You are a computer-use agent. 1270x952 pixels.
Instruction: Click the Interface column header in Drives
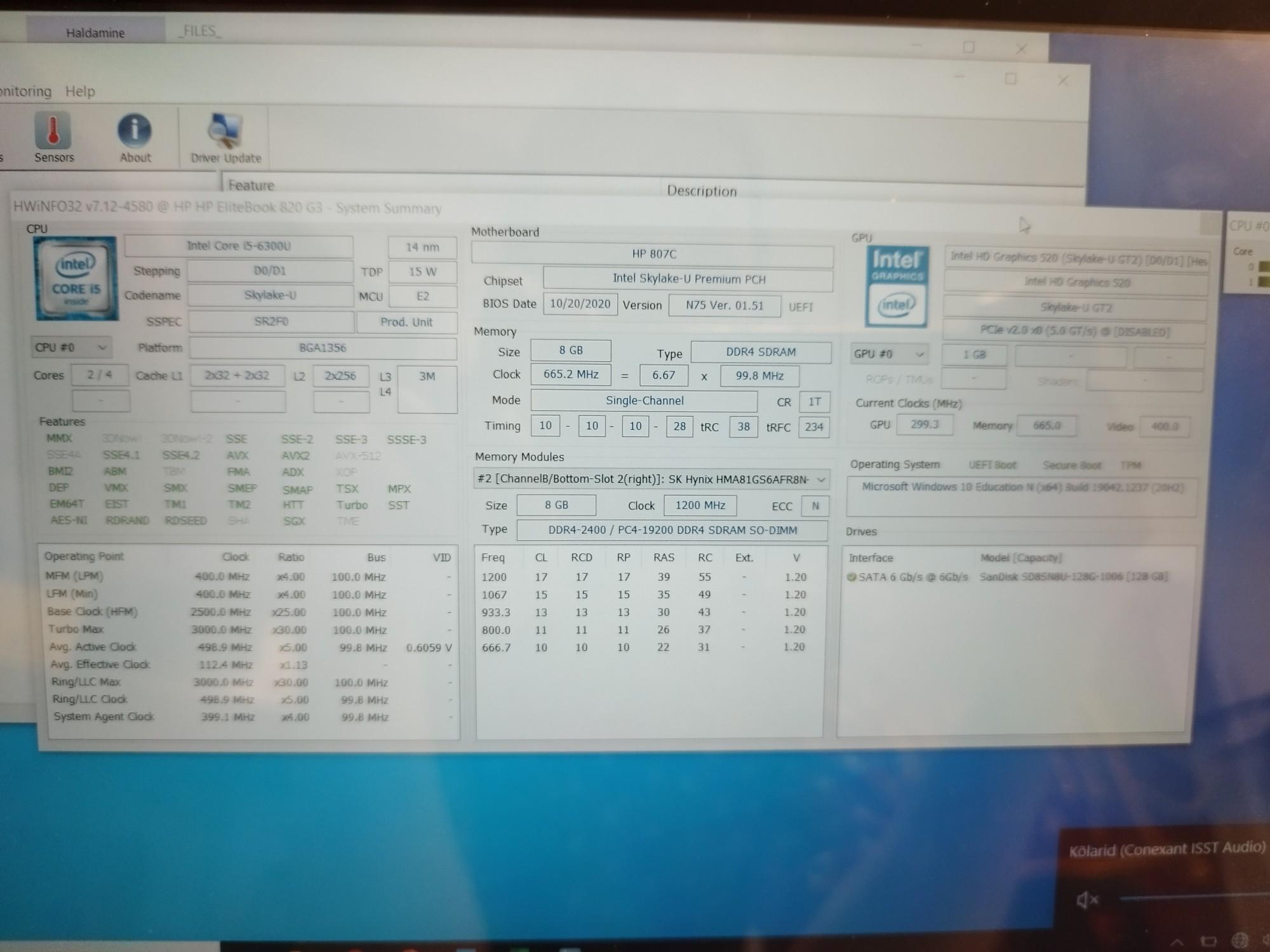point(871,558)
